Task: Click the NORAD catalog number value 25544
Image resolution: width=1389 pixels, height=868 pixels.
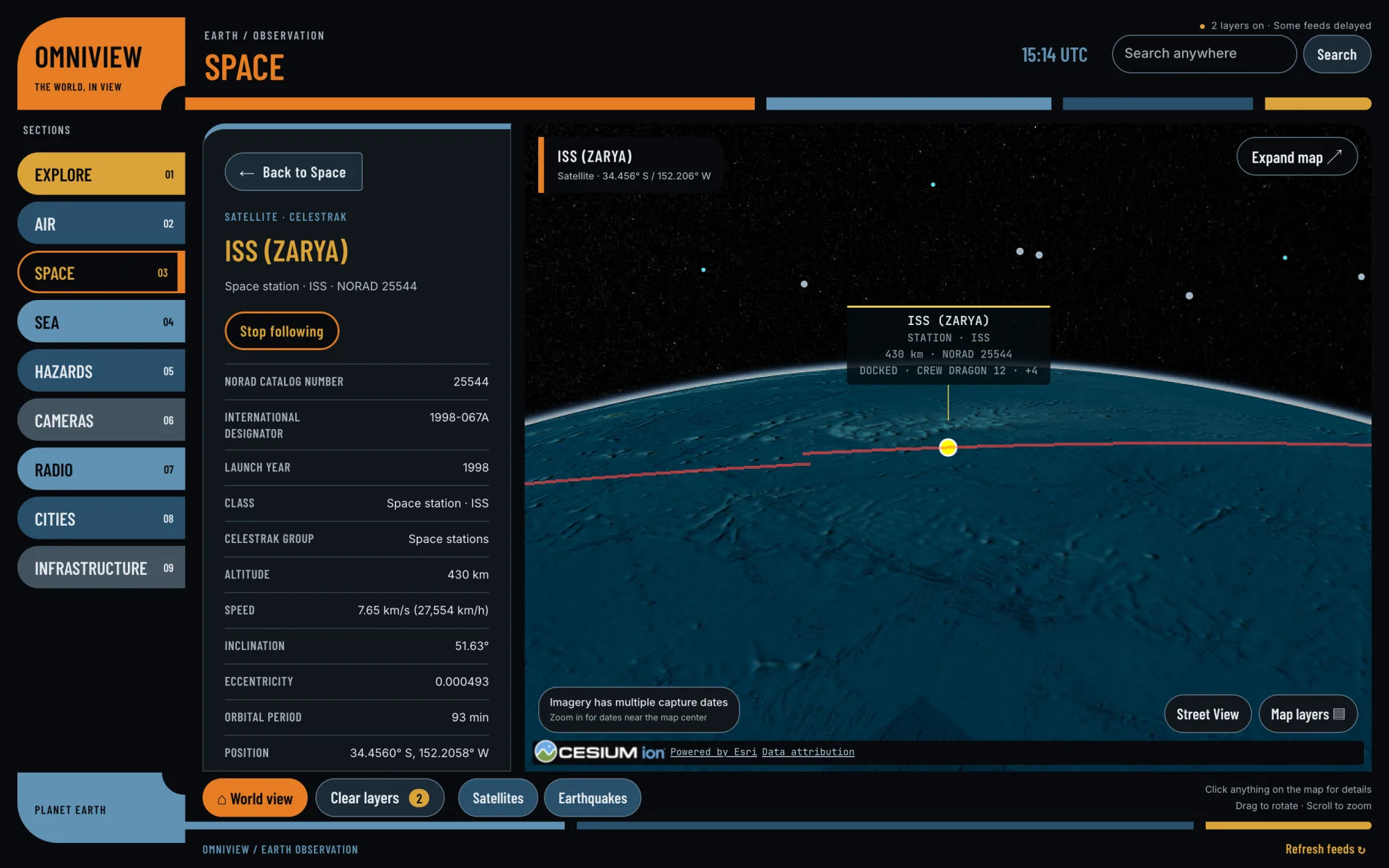Action: [471, 382]
